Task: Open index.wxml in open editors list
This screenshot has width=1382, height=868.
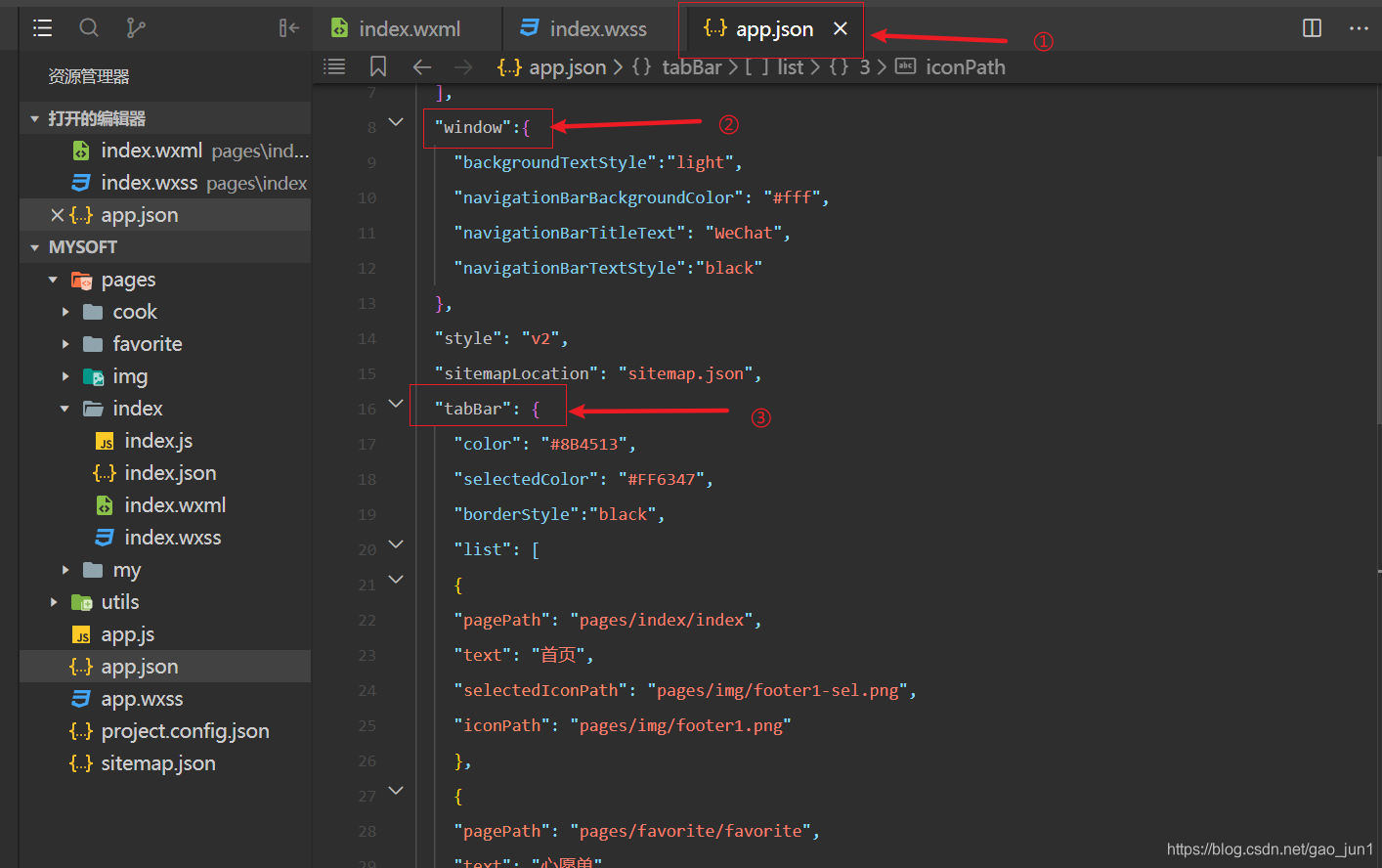Action: (165, 151)
